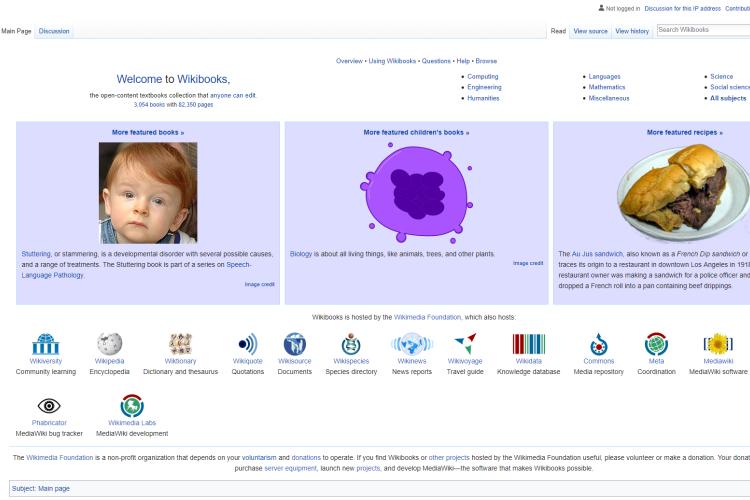750x500 pixels.
Task: Open the Stuttering book link
Action: (x=36, y=254)
